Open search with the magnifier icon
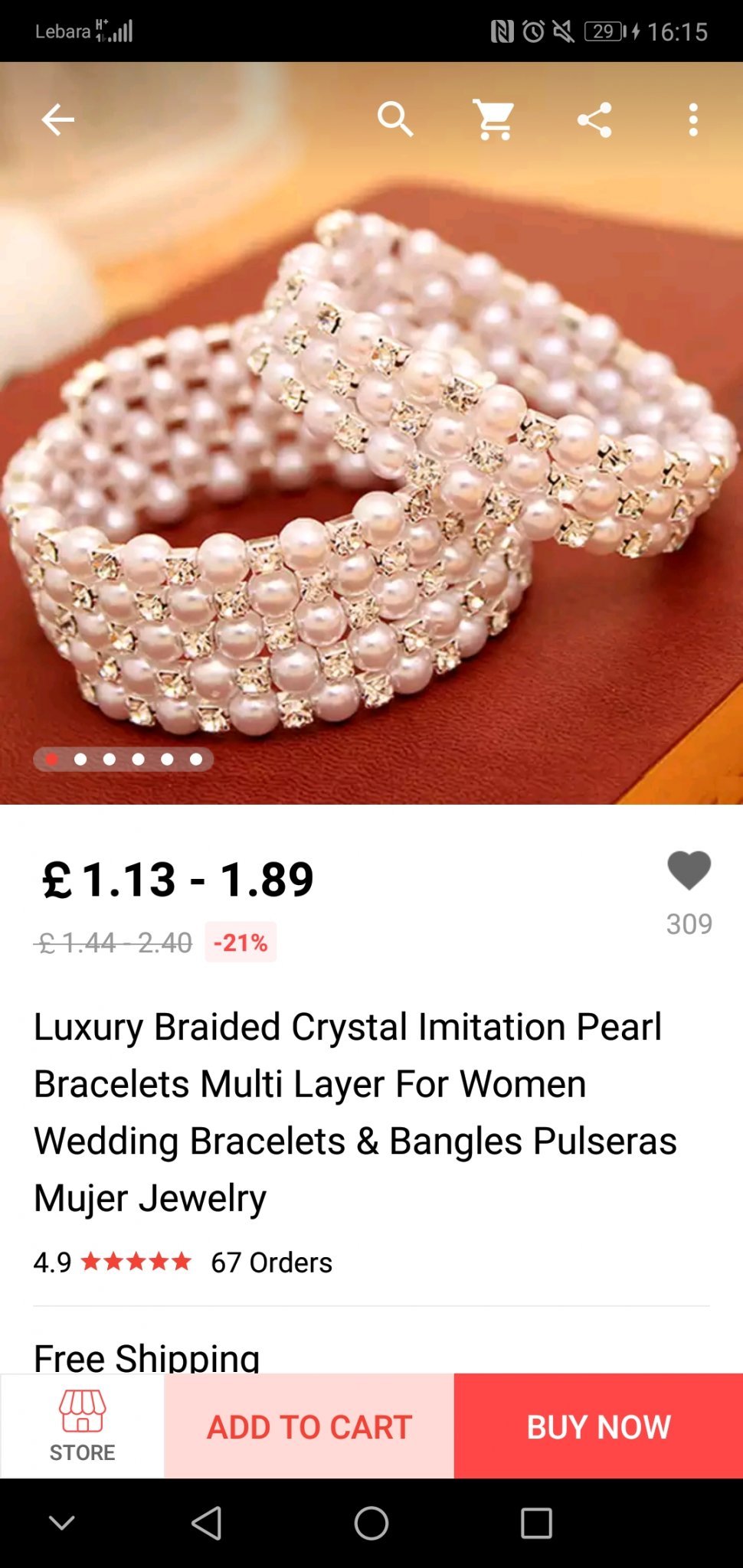Image resolution: width=743 pixels, height=1568 pixels. pos(395,119)
